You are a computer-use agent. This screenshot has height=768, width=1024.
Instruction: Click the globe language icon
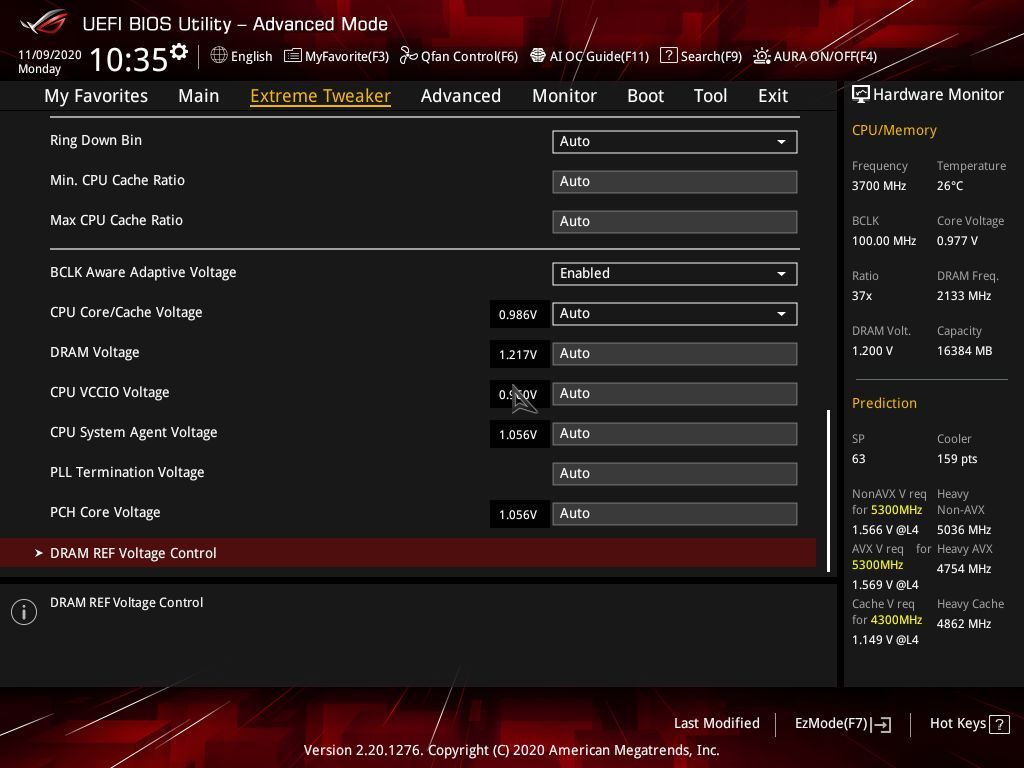pyautogui.click(x=219, y=55)
